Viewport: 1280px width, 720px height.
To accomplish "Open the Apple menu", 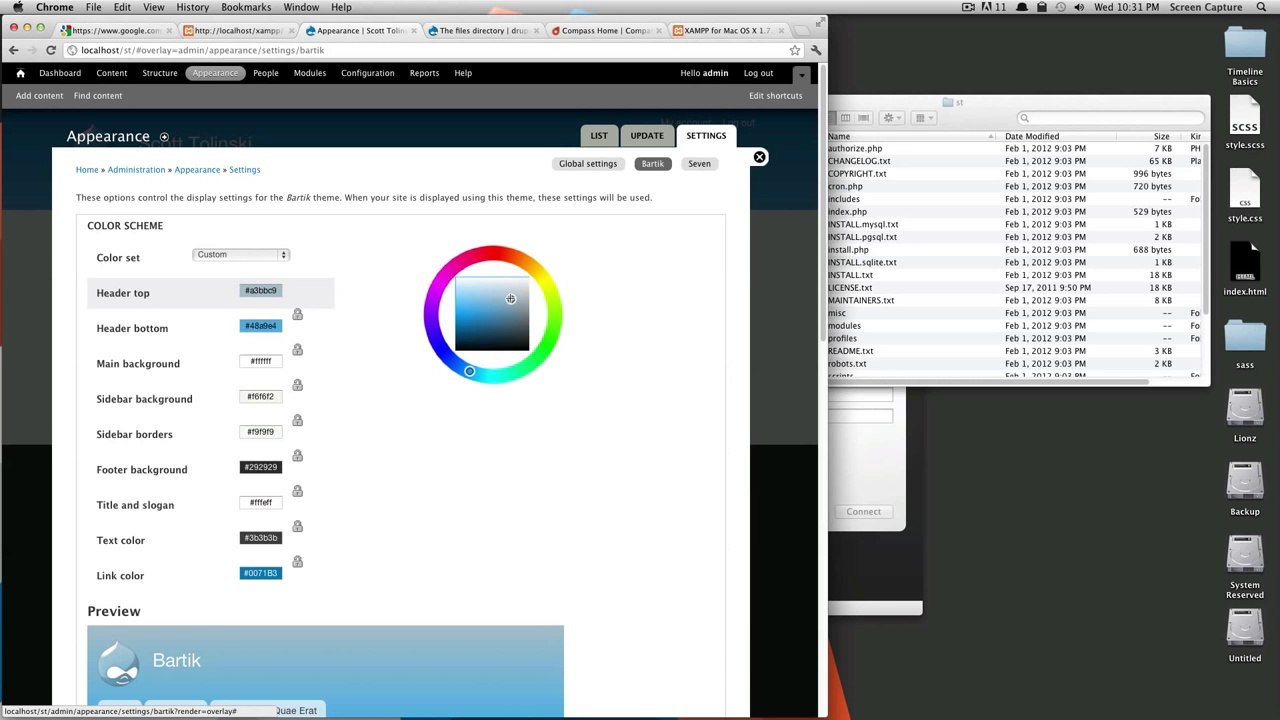I will [x=18, y=7].
